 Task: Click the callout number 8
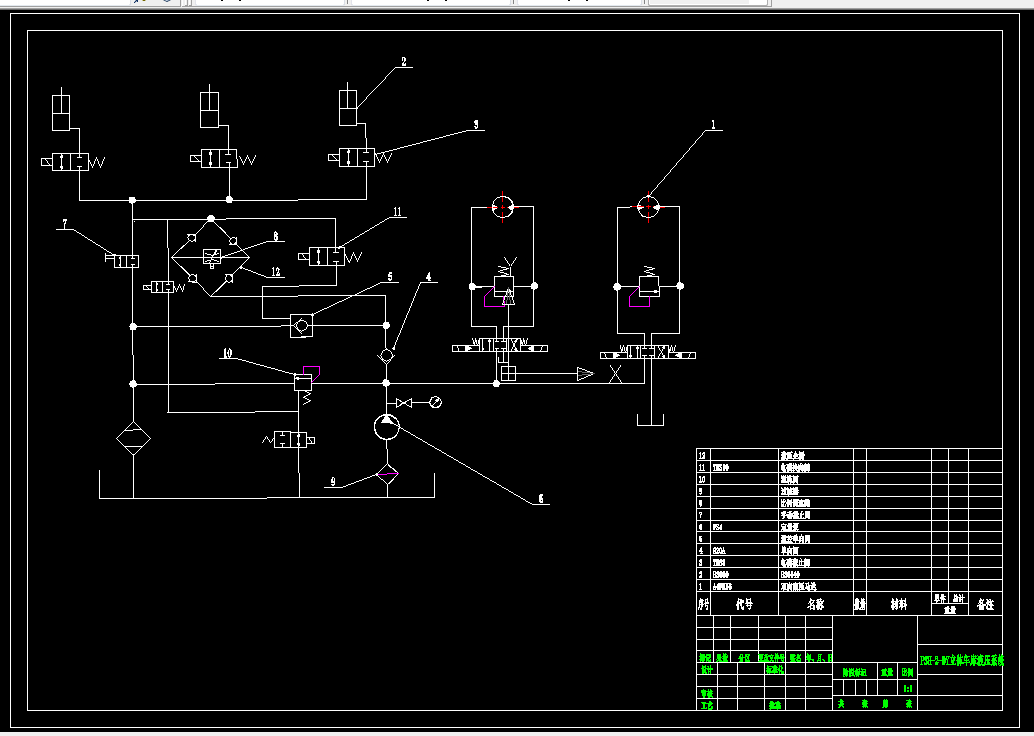coord(276,236)
